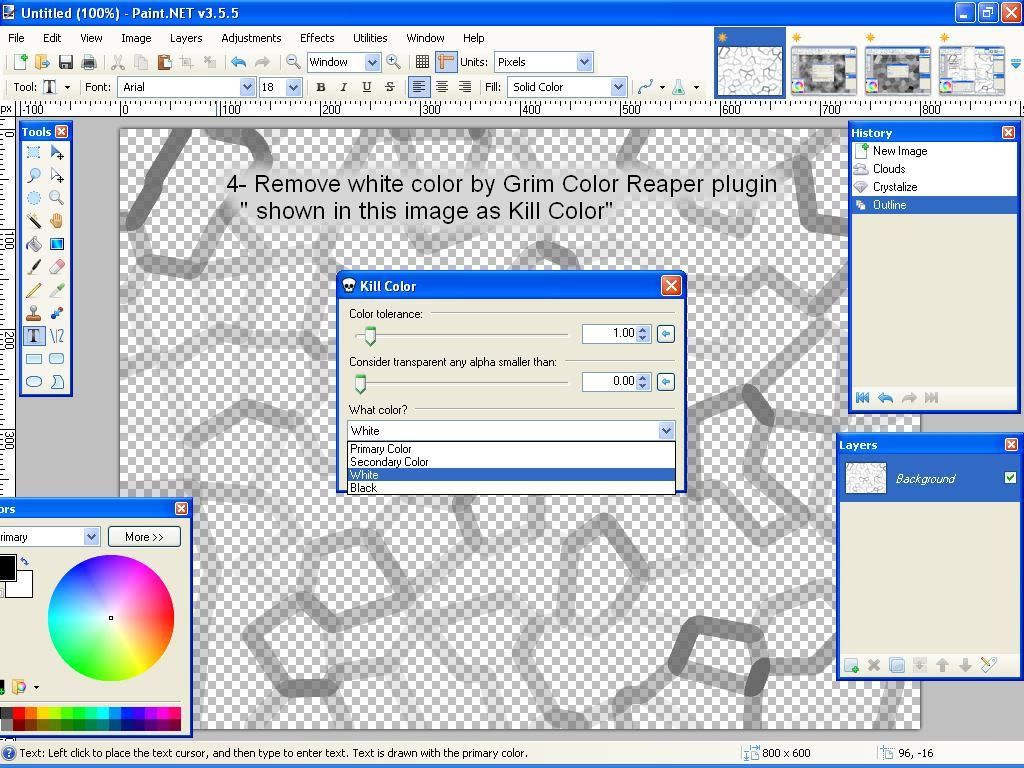Open the Units Pixels dropdown

point(584,62)
